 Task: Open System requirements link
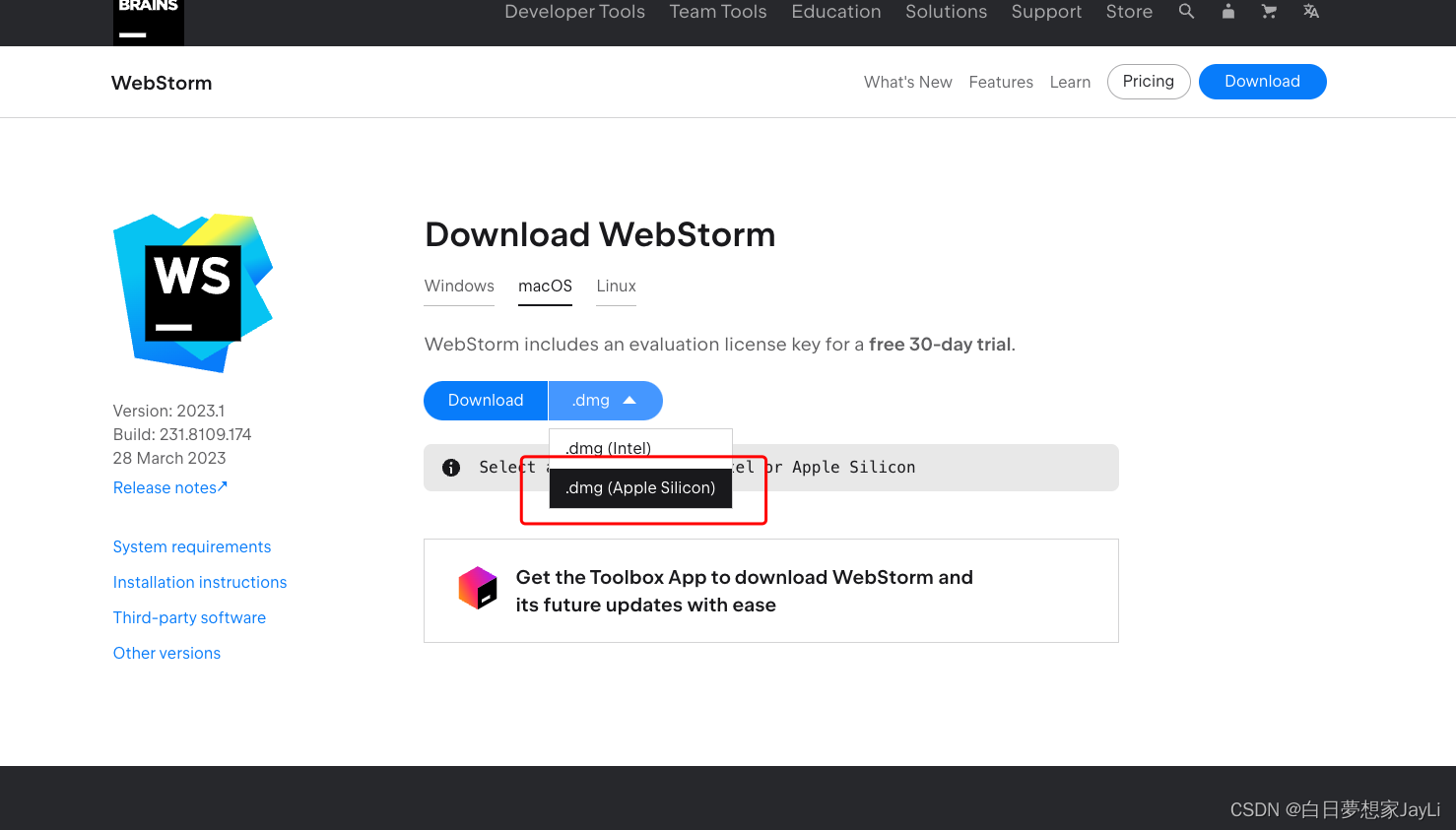coord(192,546)
